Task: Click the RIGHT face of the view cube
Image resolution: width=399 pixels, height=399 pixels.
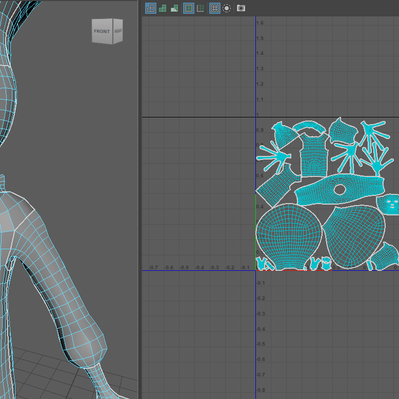Action: pos(118,31)
